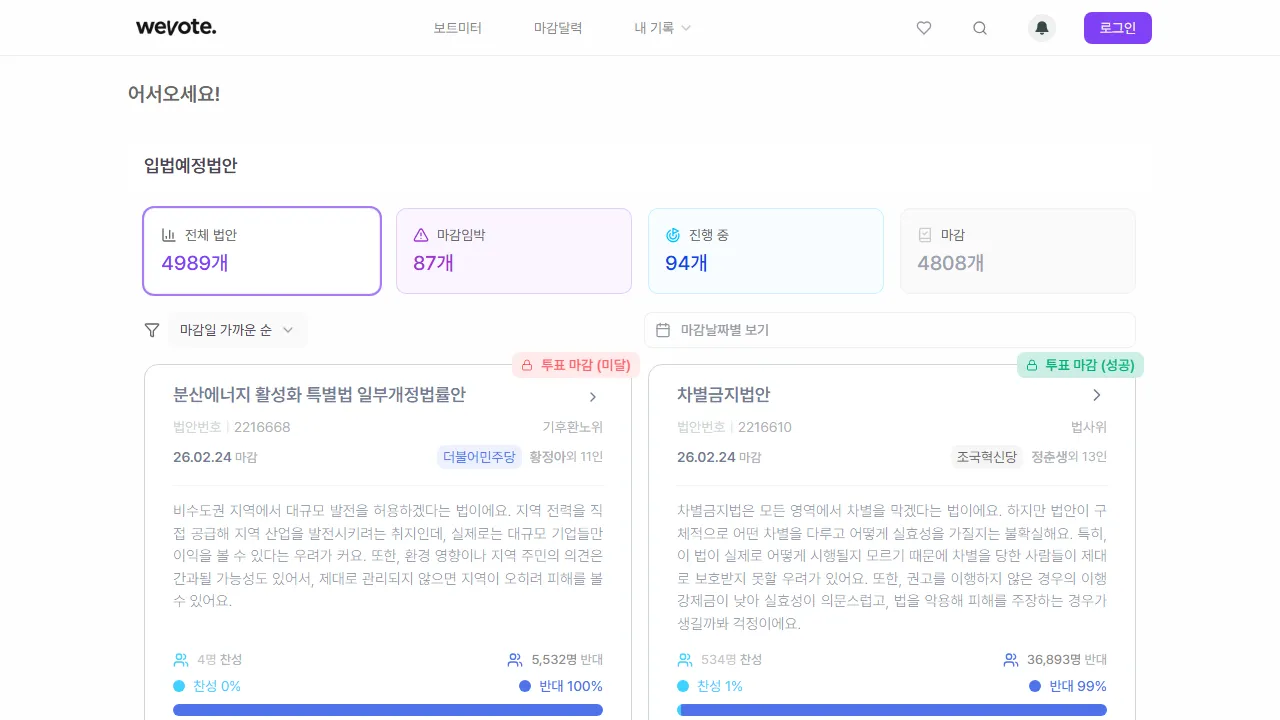
Task: Expand the 내 기록 menu
Action: click(x=662, y=28)
